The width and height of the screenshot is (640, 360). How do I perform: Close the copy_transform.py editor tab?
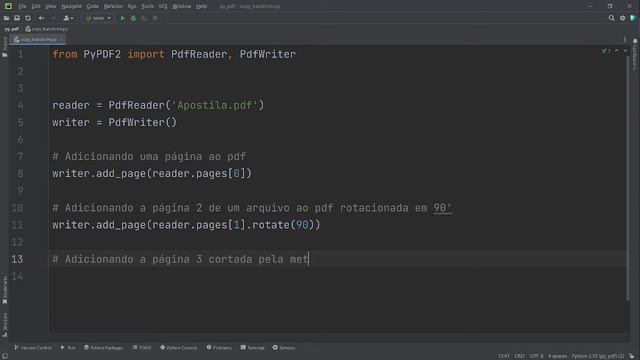[61, 39]
